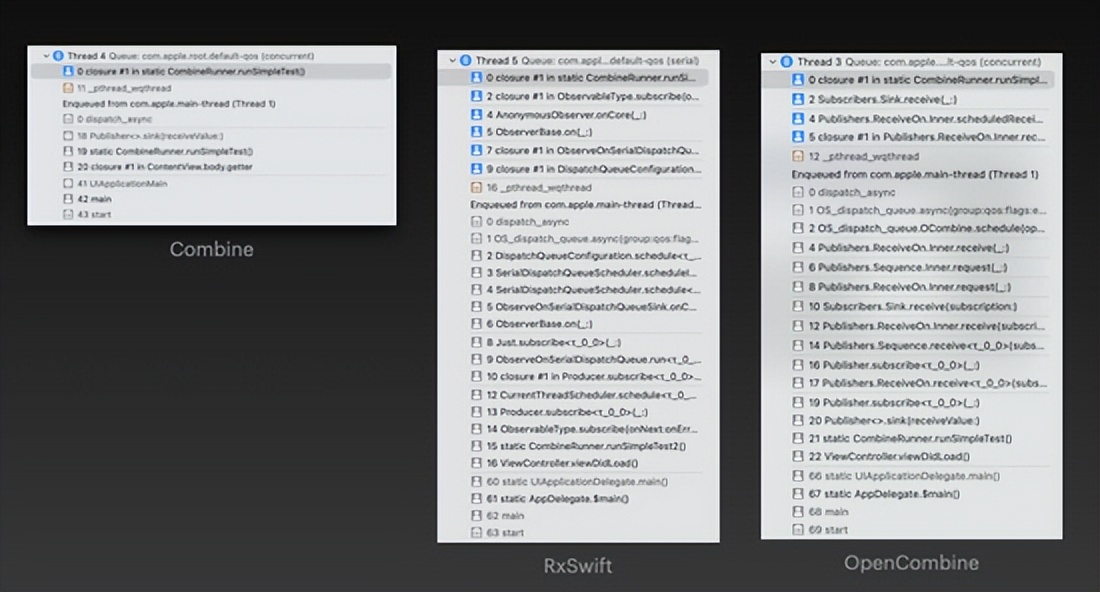Select '61 static AppDelegate.$main()' frame

573,499
